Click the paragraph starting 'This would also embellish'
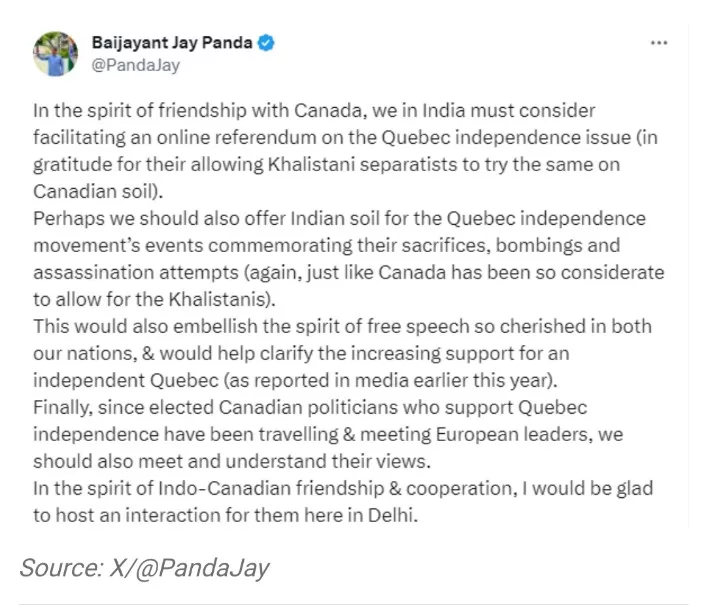Image resolution: width=706 pixels, height=610 pixels. [x=342, y=353]
